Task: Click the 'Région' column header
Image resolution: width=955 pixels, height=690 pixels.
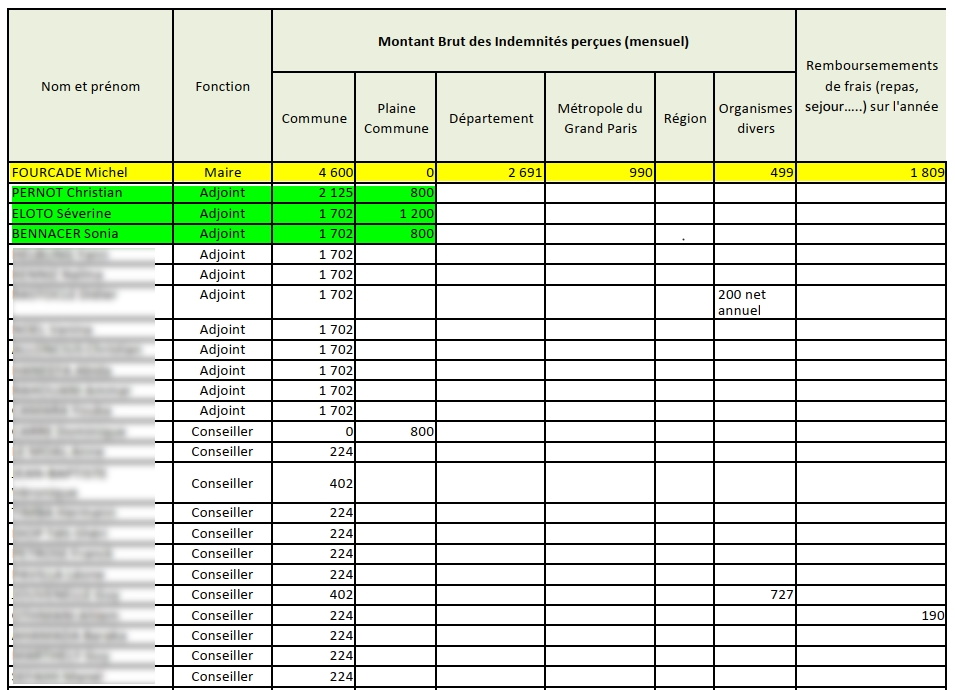Action: 685,118
